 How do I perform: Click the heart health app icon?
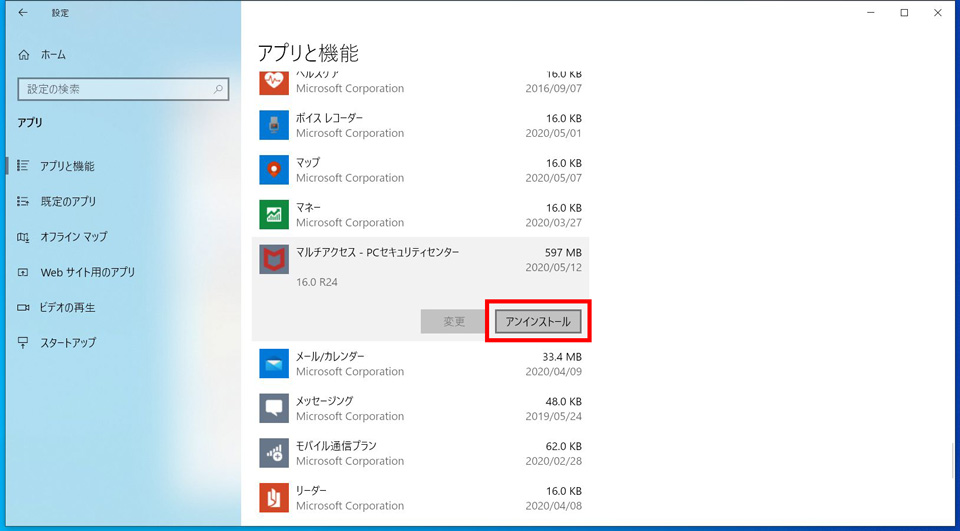[x=274, y=83]
